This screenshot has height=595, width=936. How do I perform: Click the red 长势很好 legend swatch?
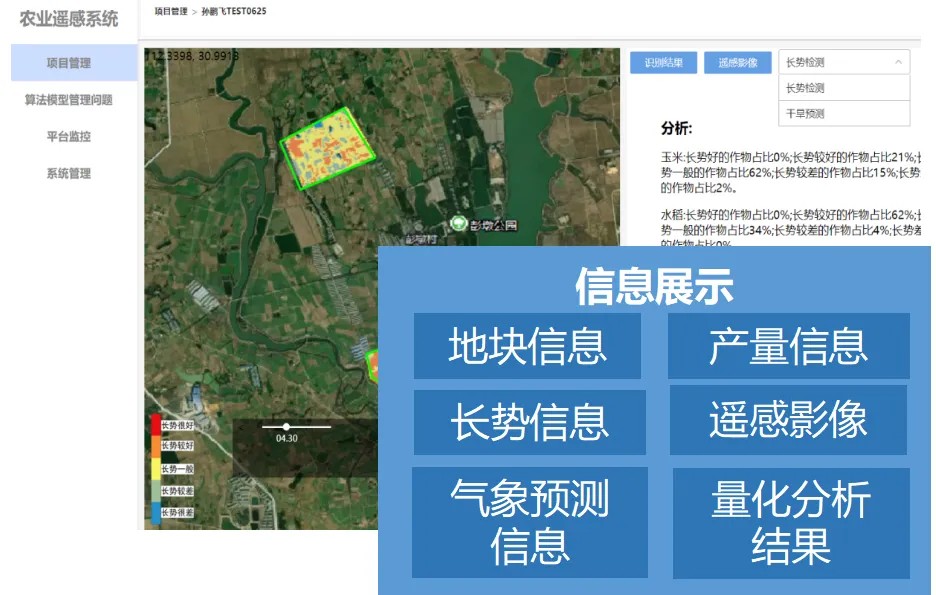click(x=154, y=425)
